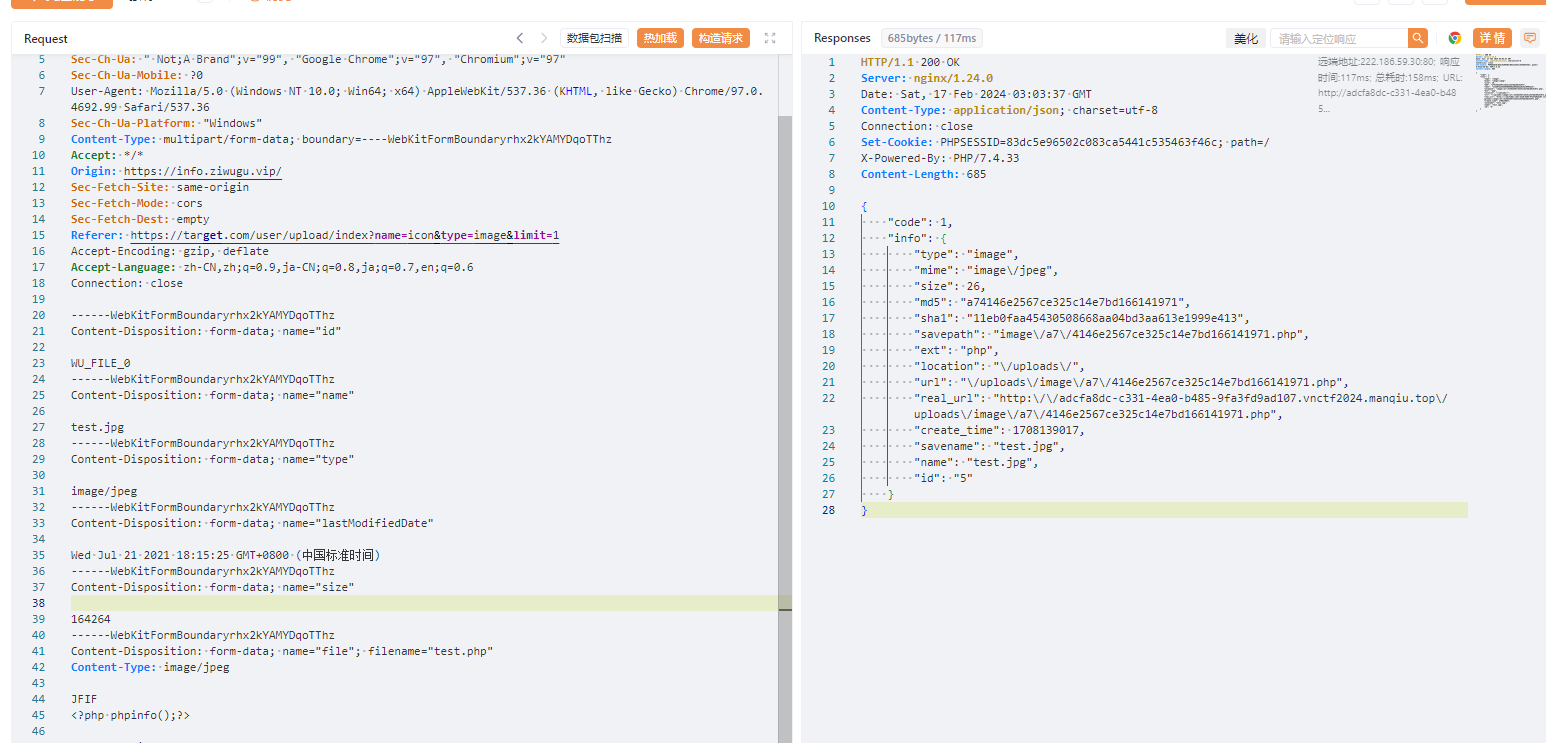Click the Wed Jul 21 2021 date value

click(x=225, y=555)
